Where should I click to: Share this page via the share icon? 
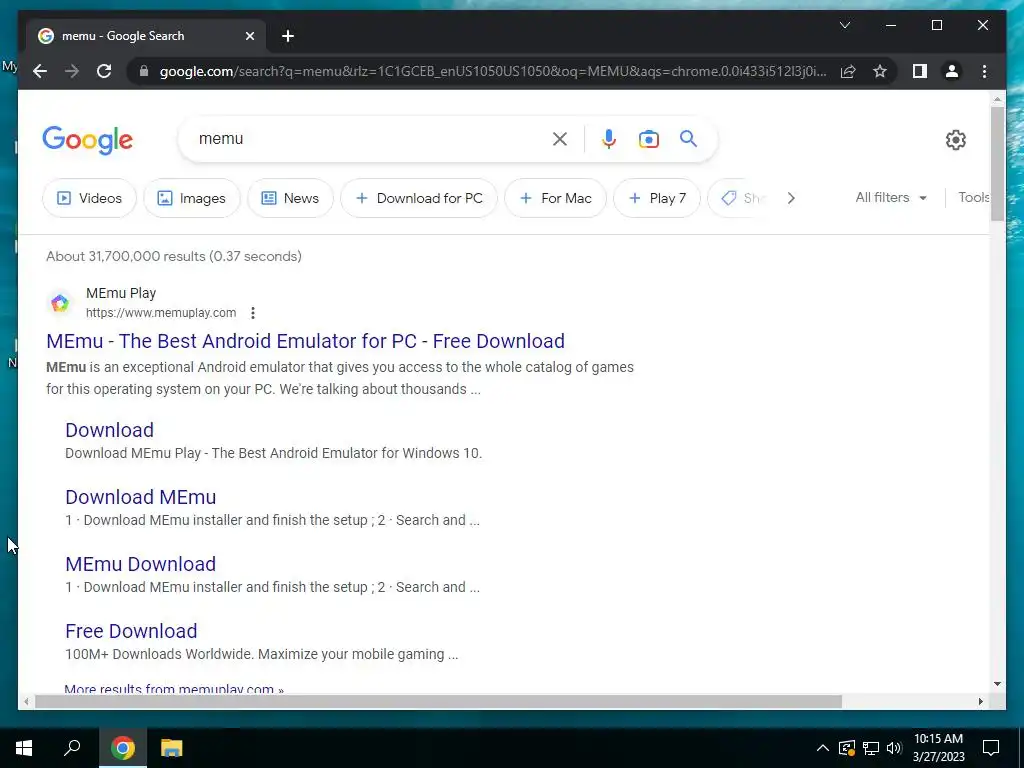coord(848,71)
